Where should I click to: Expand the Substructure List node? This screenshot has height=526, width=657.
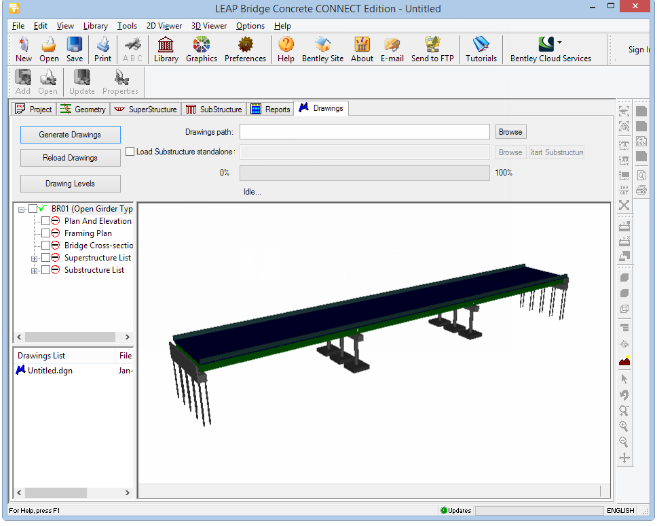point(34,271)
